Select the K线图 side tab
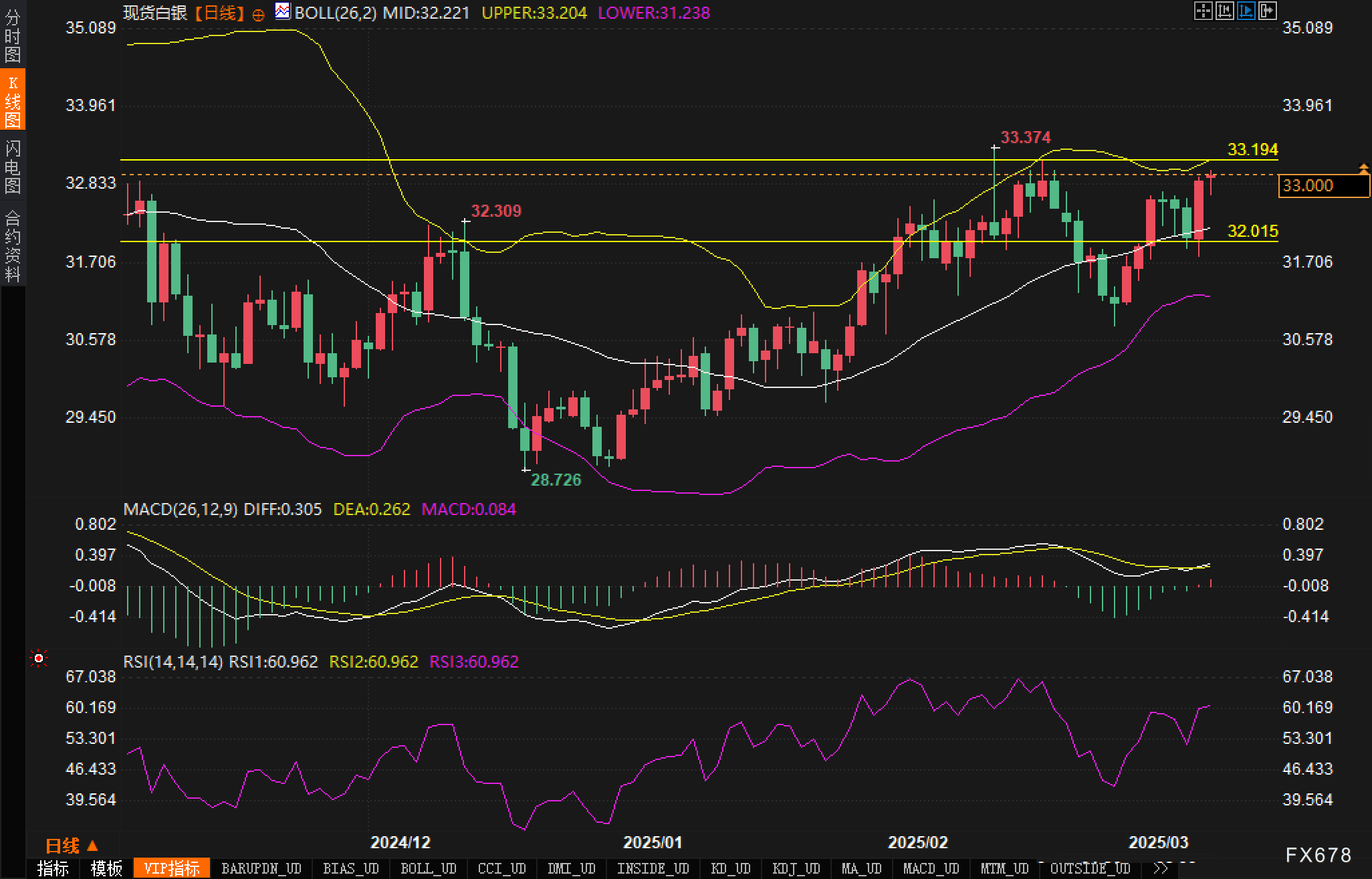Viewport: 1372px width, 879px height. 13,102
